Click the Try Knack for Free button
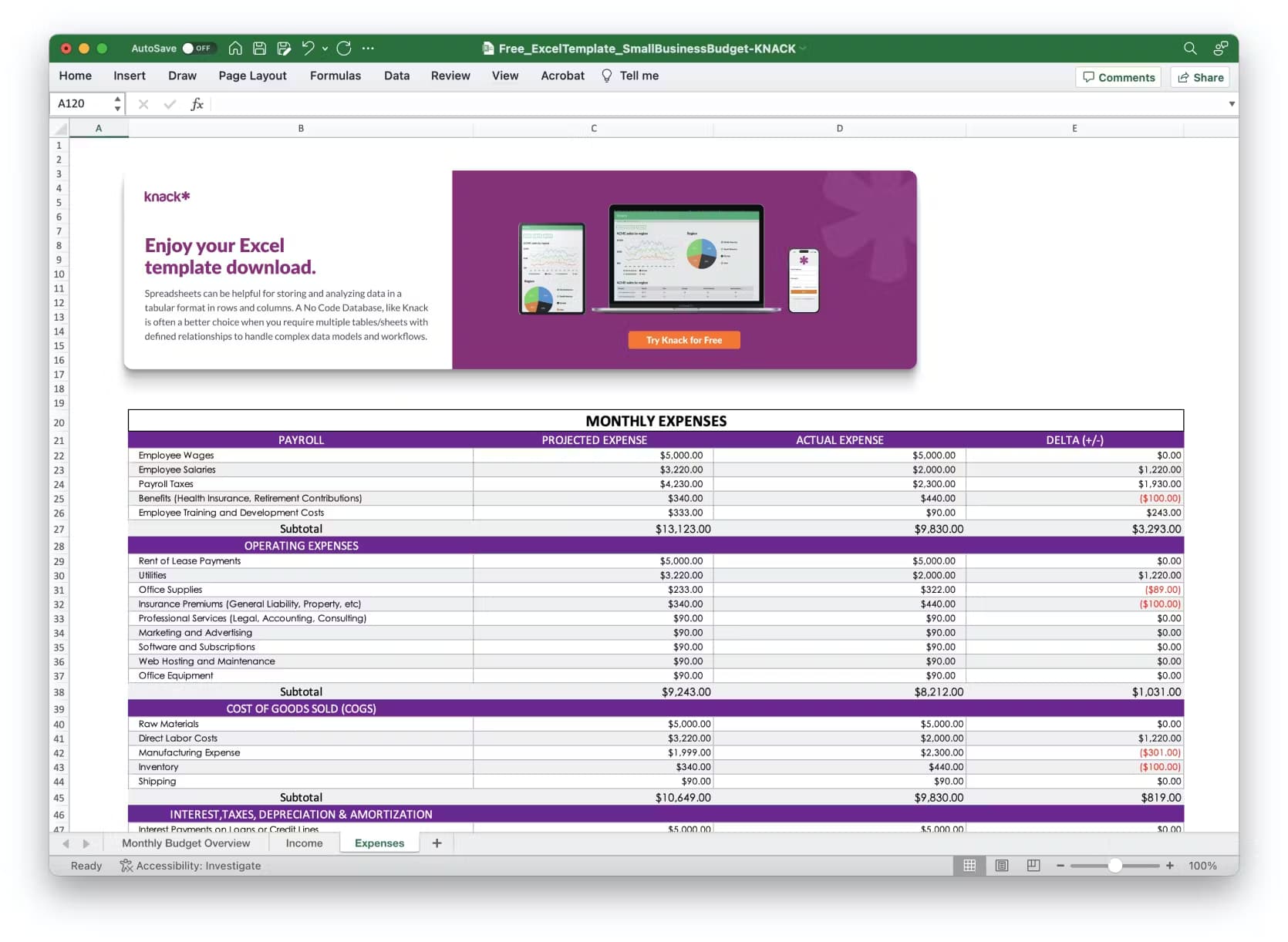Screen dimensions: 1288x942 point(683,340)
